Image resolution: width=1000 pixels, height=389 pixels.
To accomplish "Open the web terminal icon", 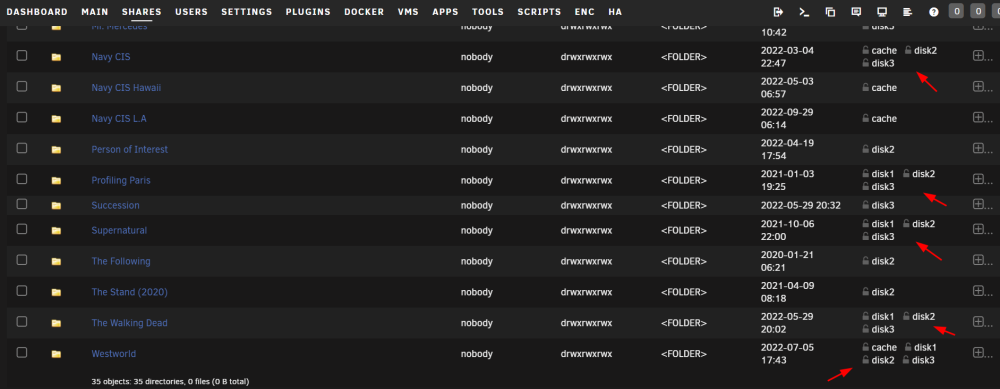I will (x=804, y=12).
